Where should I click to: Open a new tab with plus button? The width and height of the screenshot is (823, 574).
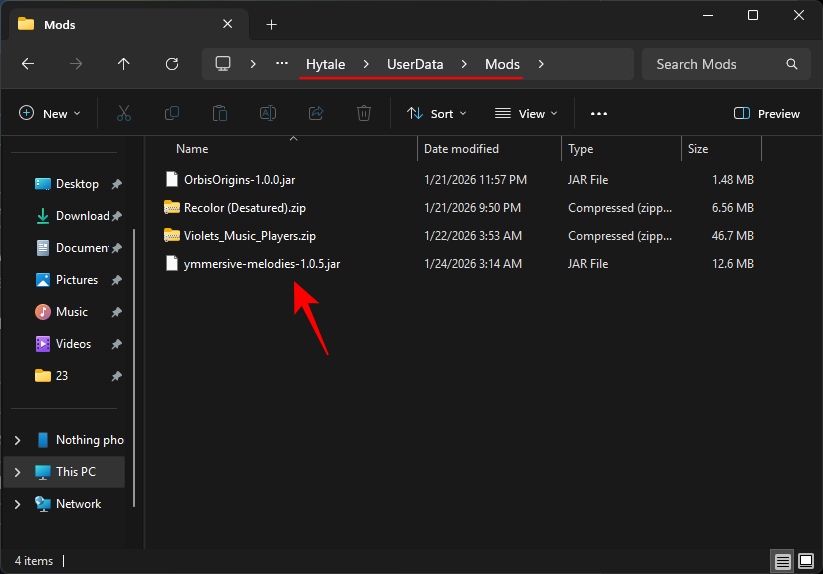pos(271,24)
